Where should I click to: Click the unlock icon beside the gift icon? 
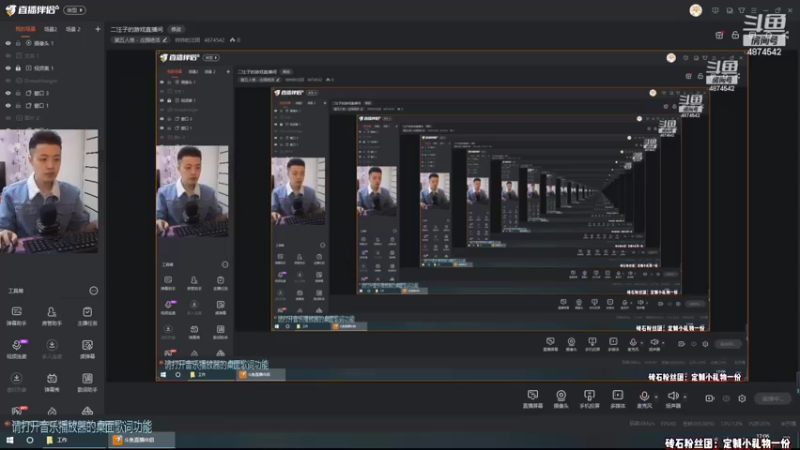(735, 35)
